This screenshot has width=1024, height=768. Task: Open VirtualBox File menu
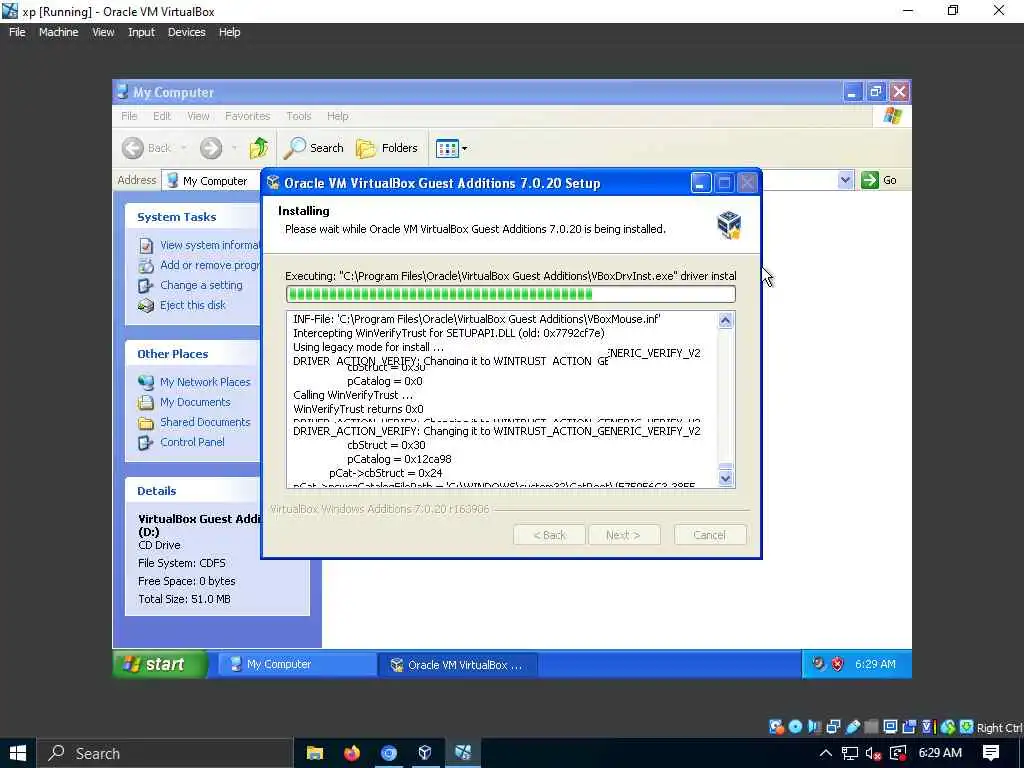17,32
